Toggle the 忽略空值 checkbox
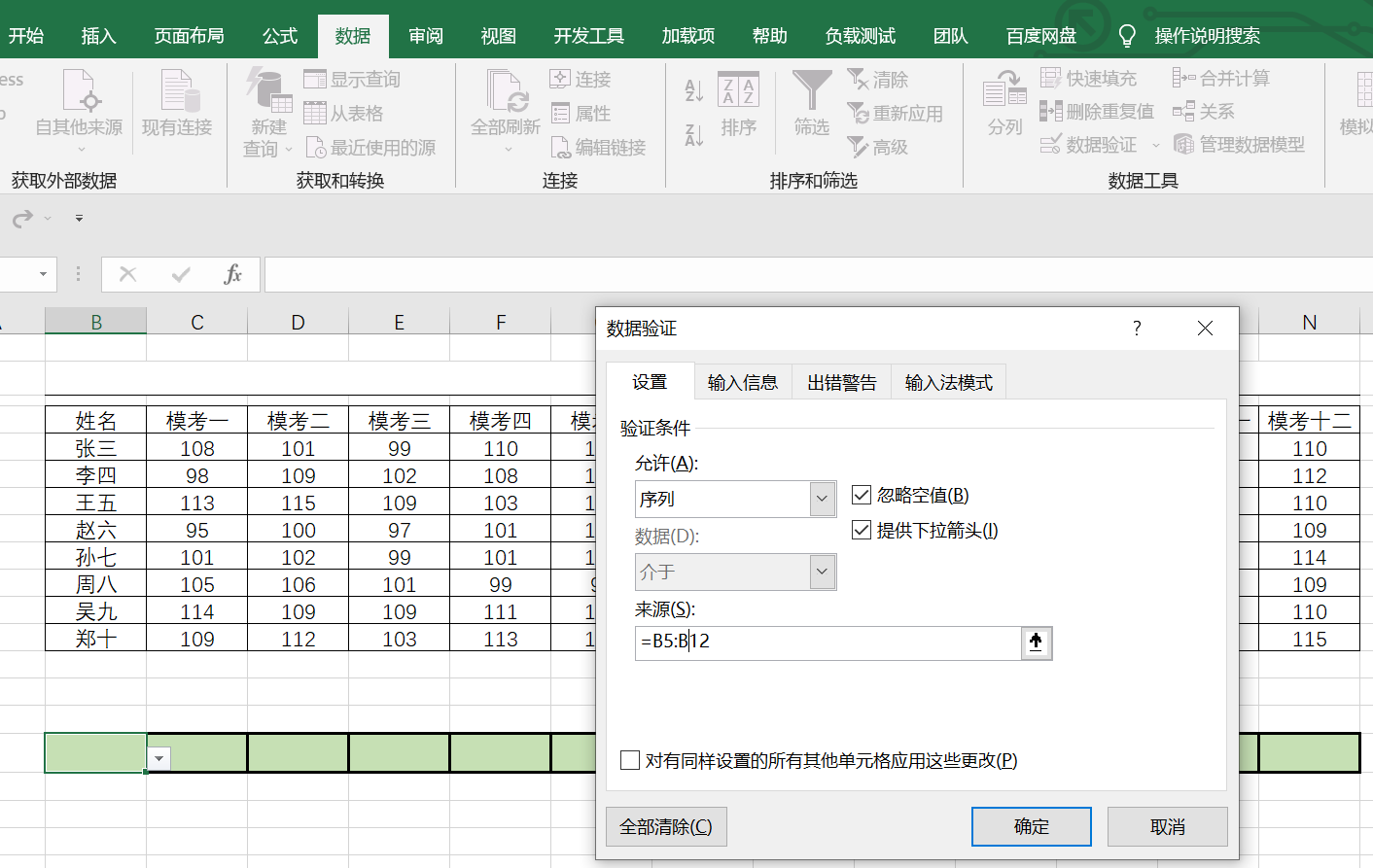Screen dimensions: 1373x868 (861, 495)
